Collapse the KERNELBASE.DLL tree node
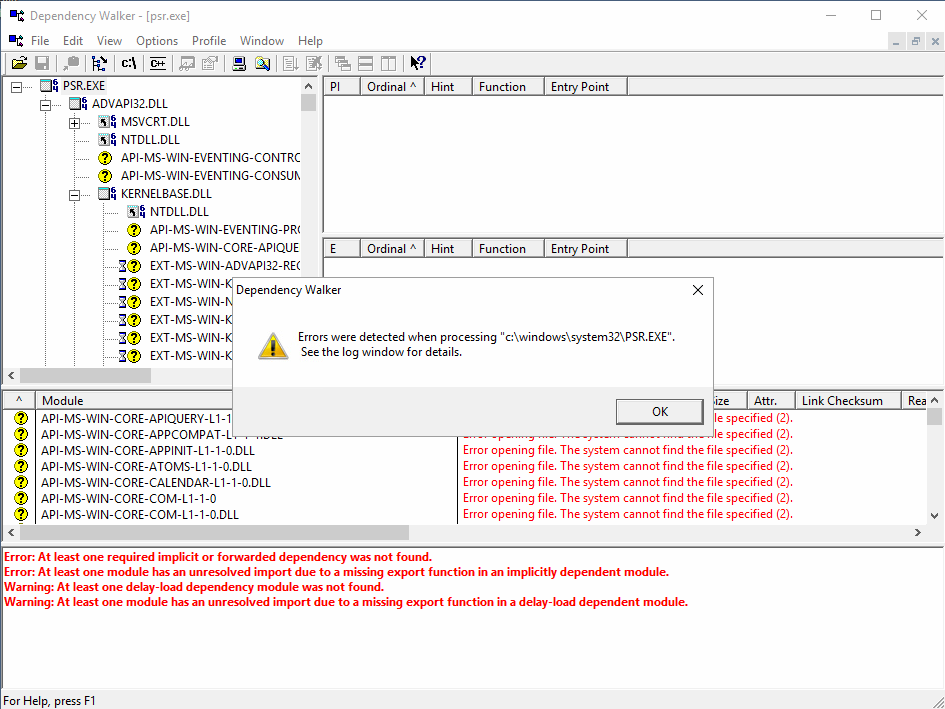 click(74, 195)
